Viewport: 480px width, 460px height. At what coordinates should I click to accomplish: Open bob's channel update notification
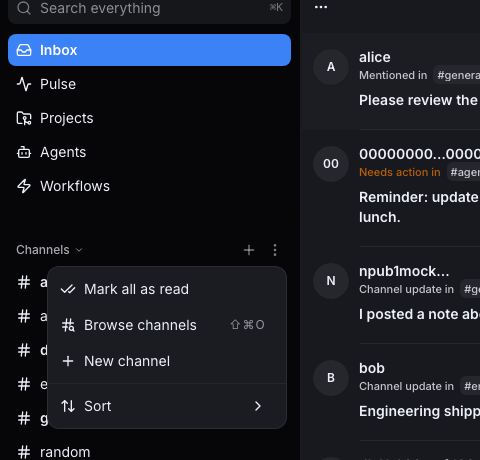[x=390, y=392]
